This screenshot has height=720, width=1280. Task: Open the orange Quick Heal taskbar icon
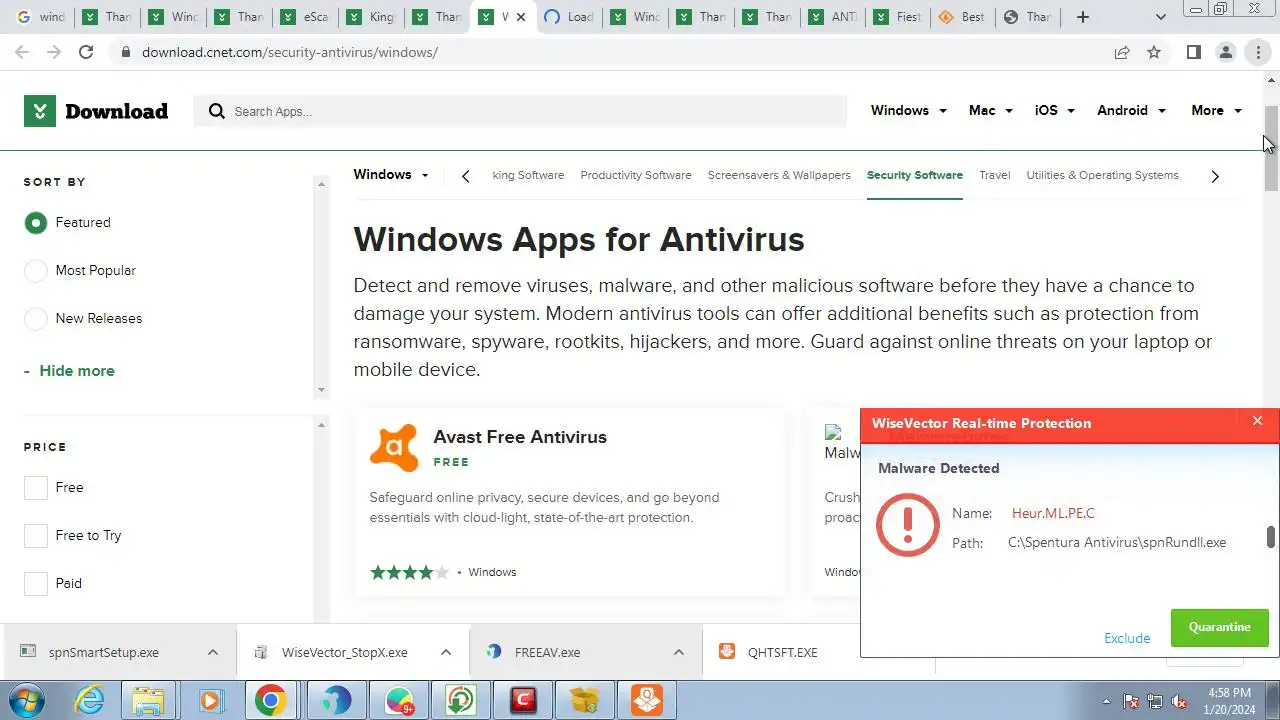click(x=647, y=701)
